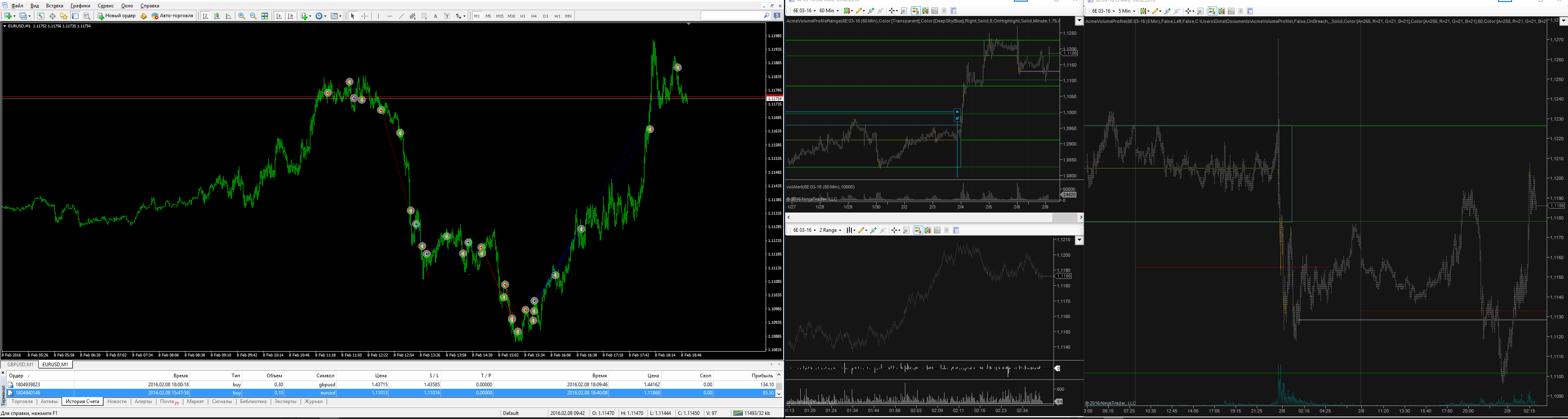Select trendline drawing tool
Image resolution: width=1568 pixels, height=419 pixels.
[401, 16]
